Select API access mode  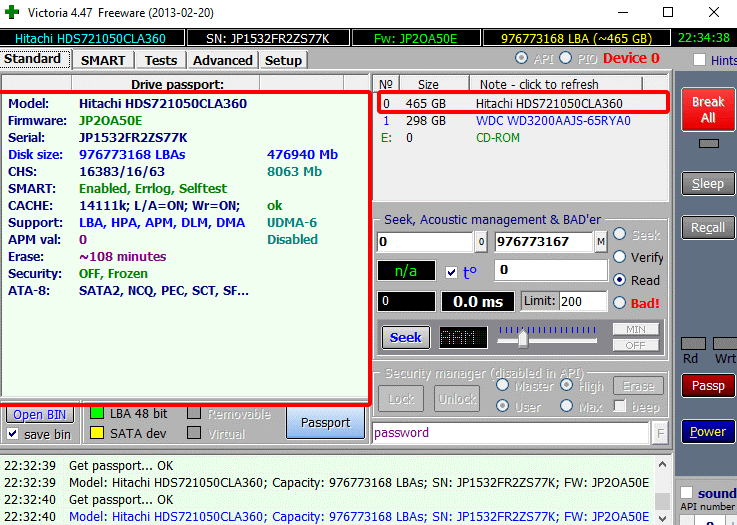(x=521, y=58)
